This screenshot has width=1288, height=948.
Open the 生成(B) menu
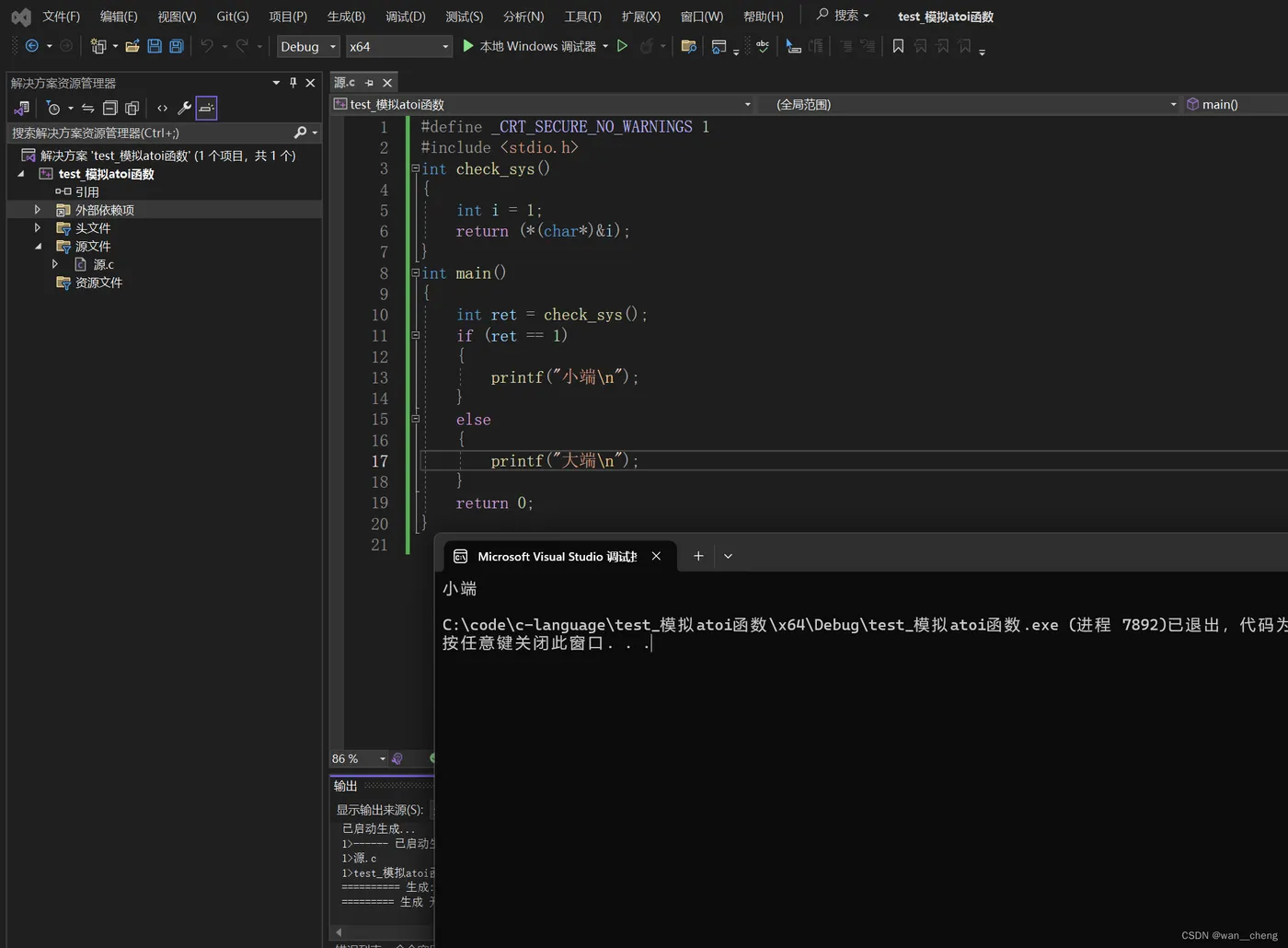346,17
